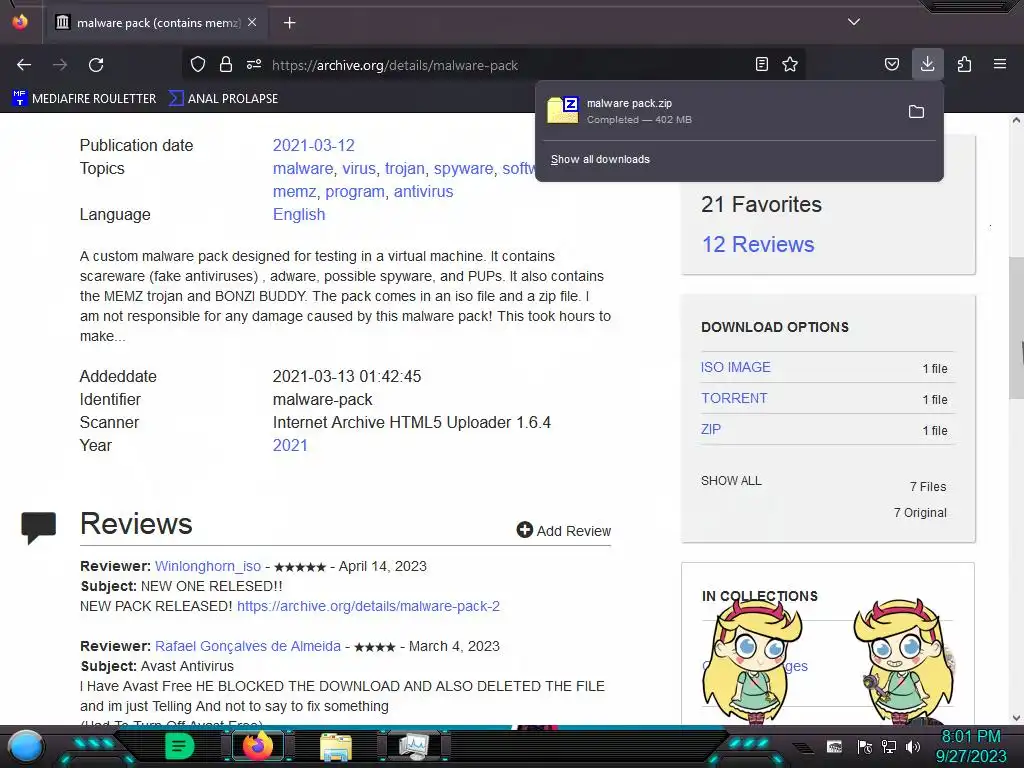Open site permissions icon in address bar
The image size is (1024, 768).
pyautogui.click(x=254, y=64)
